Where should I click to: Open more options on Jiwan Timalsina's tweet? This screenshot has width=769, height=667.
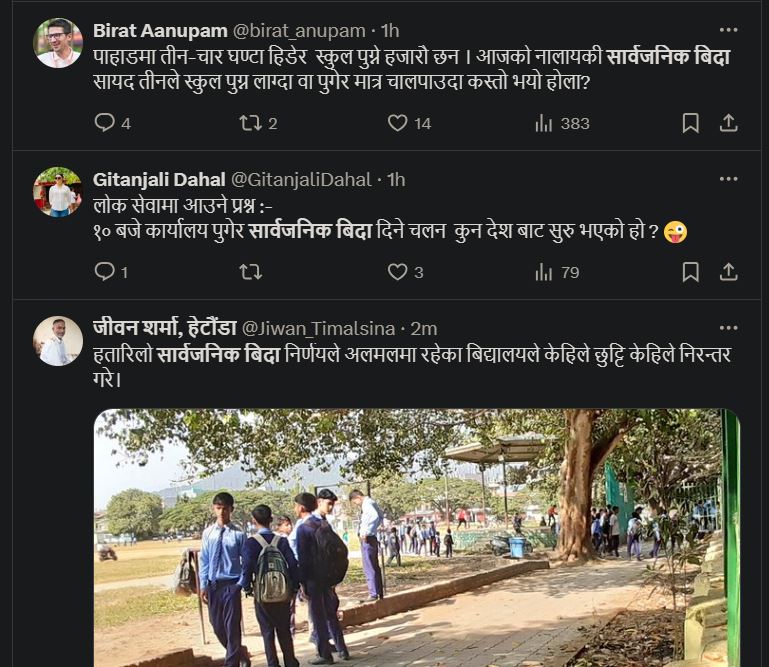tap(729, 327)
